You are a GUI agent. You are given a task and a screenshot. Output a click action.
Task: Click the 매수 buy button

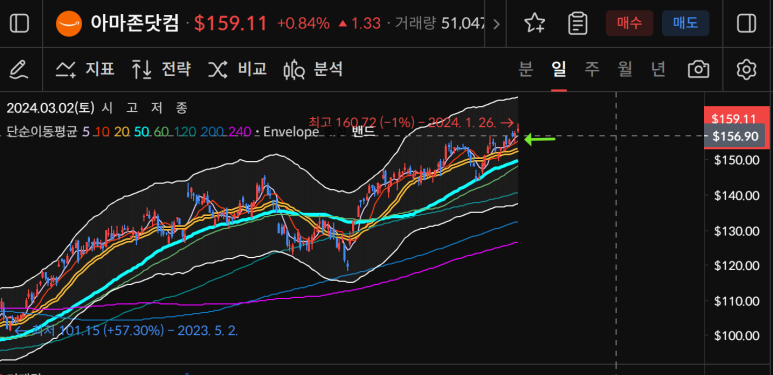click(630, 23)
